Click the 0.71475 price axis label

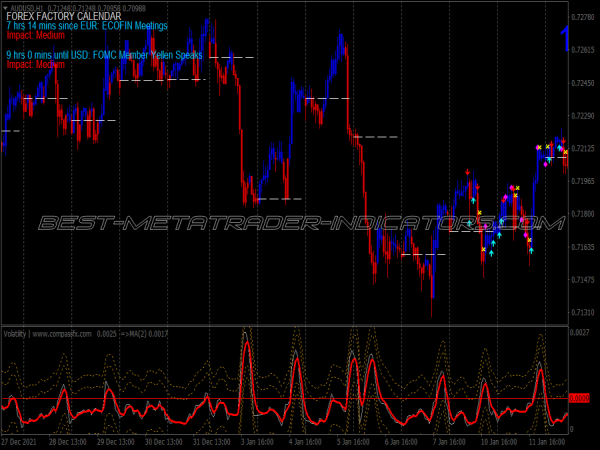coord(582,280)
